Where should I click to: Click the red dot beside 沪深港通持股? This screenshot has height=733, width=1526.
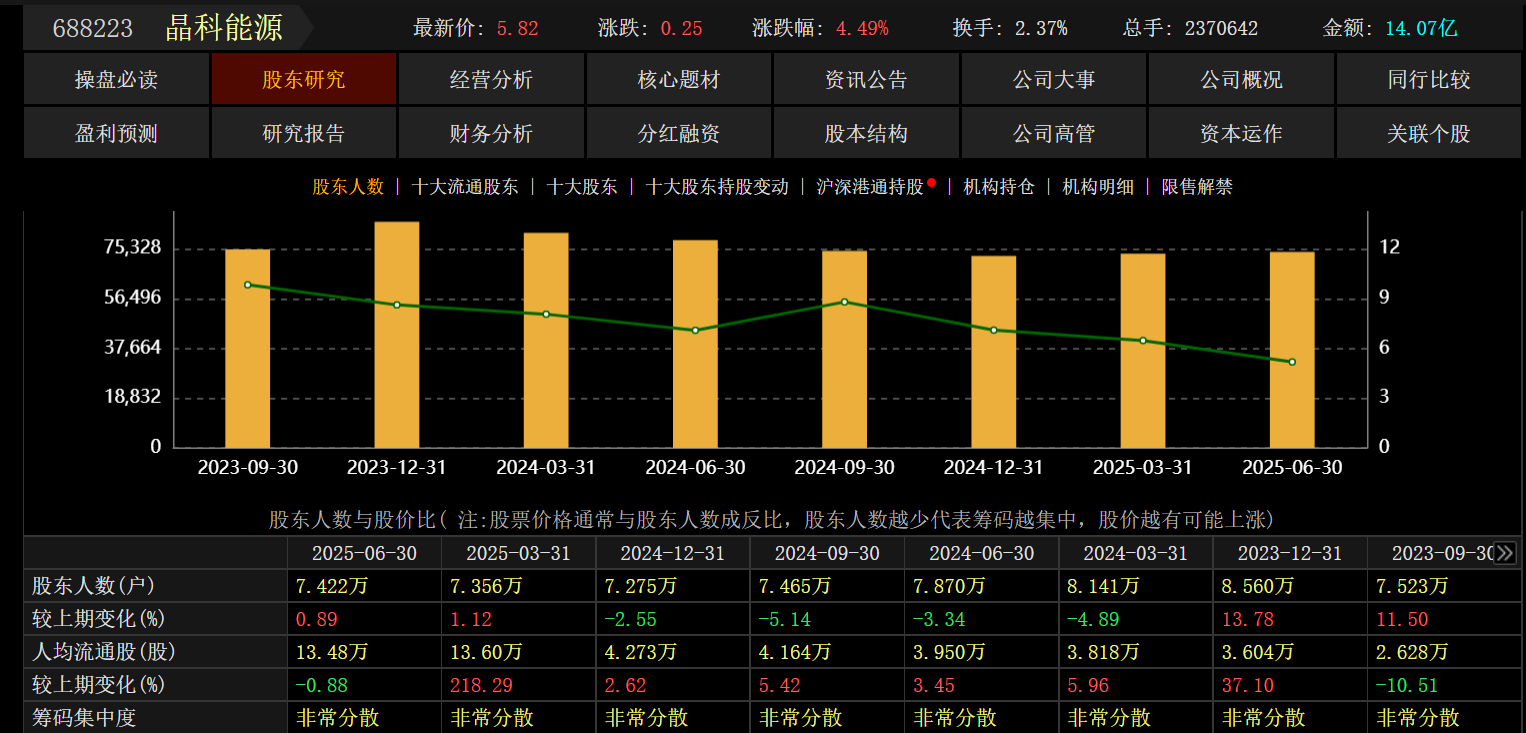[931, 183]
